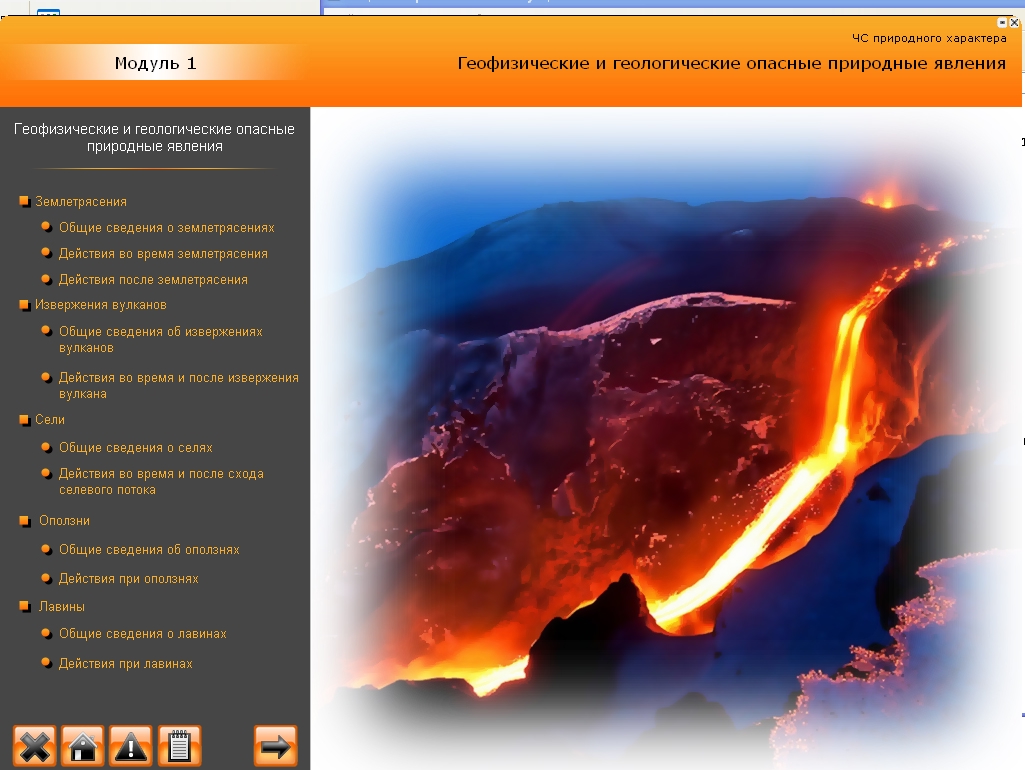
Task: Open Общие сведения об извержениях вулканов
Action: click(x=160, y=339)
